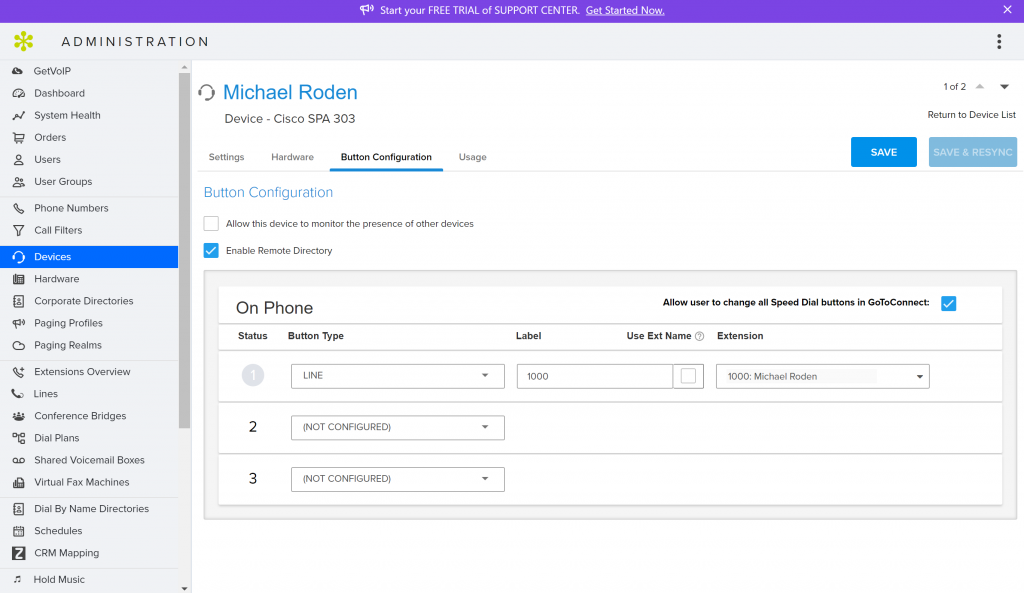Toggle Allow user to change Speed Dial buttons
Viewport: 1024px width, 593px height.
click(x=948, y=303)
